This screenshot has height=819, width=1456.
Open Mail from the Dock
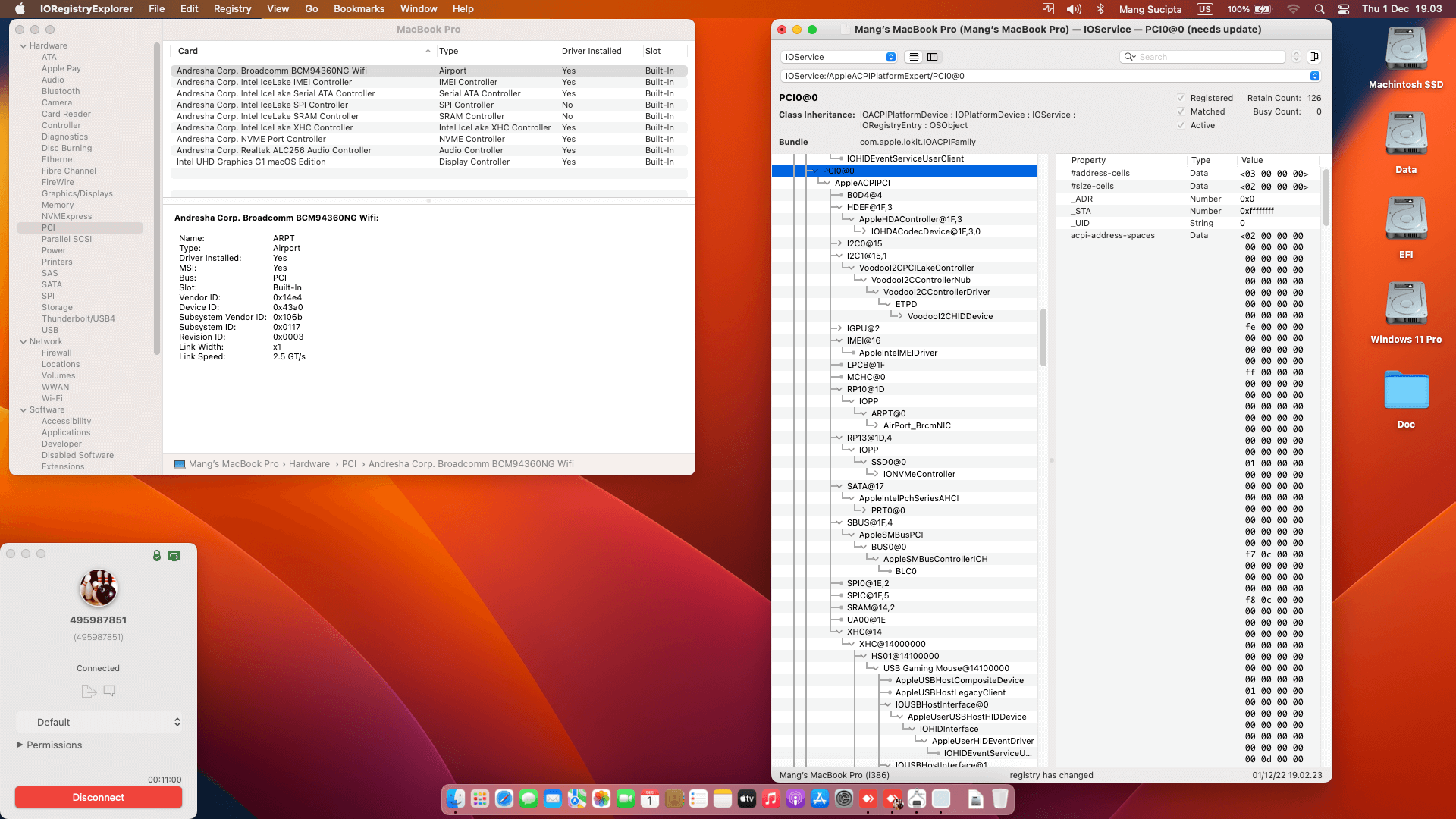tap(553, 799)
